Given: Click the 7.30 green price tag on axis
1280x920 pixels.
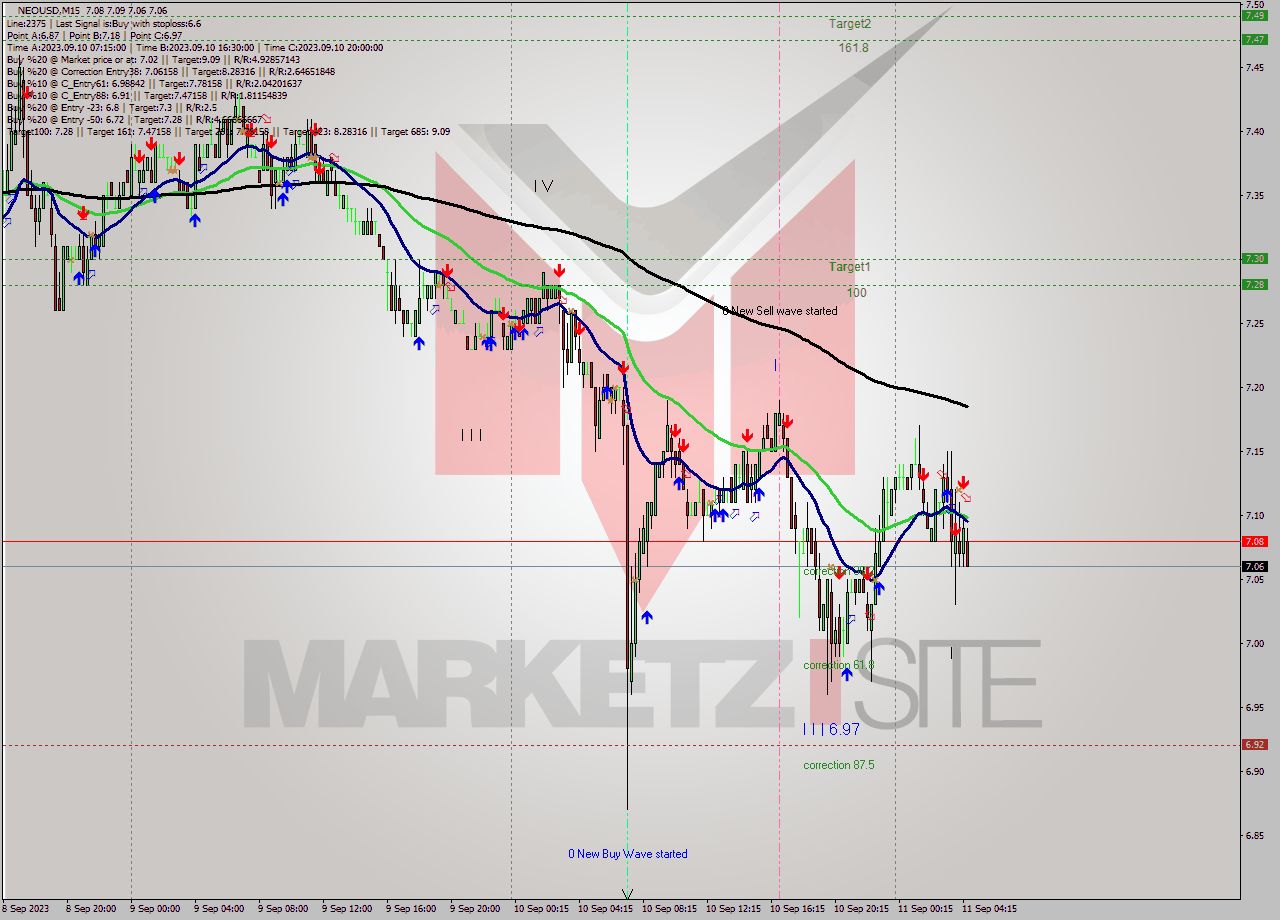Looking at the screenshot, I should pyautogui.click(x=1254, y=258).
